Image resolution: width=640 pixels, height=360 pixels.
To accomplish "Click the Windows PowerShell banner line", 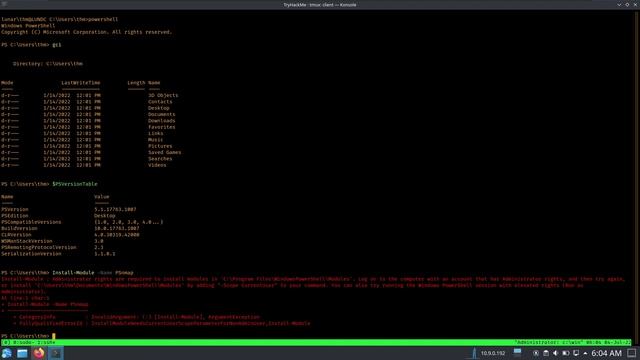I will pyautogui.click(x=28, y=26).
